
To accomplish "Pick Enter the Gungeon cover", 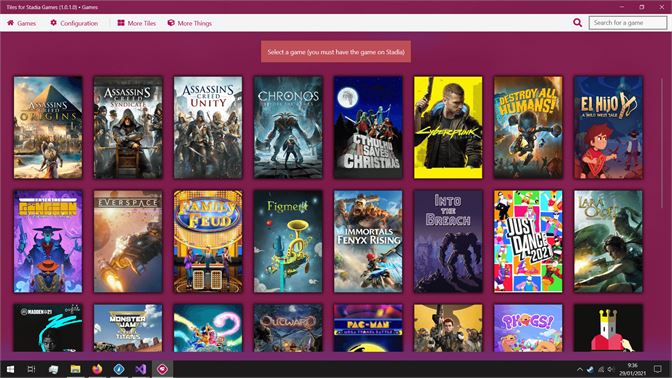I will click(x=48, y=241).
